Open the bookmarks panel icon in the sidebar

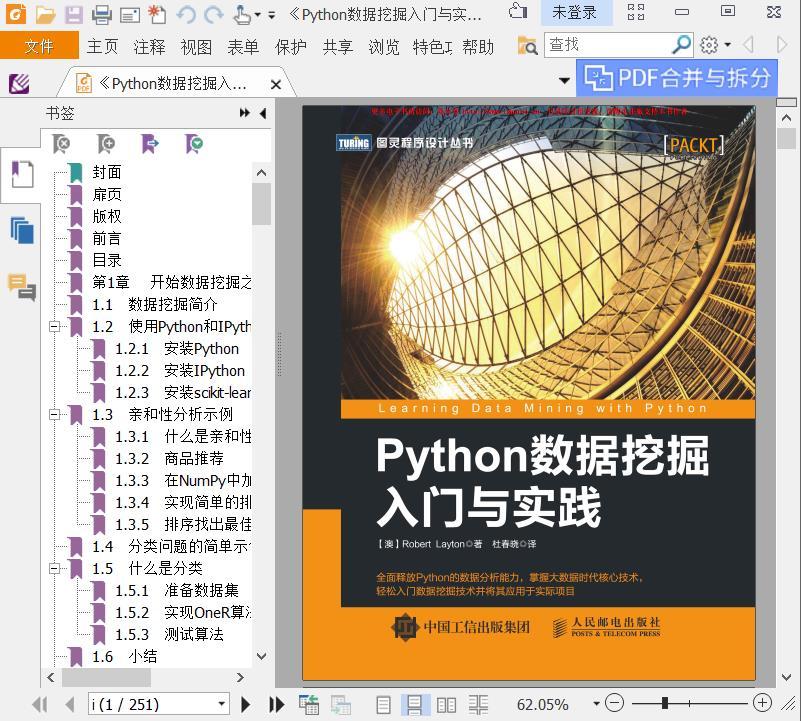[x=22, y=174]
